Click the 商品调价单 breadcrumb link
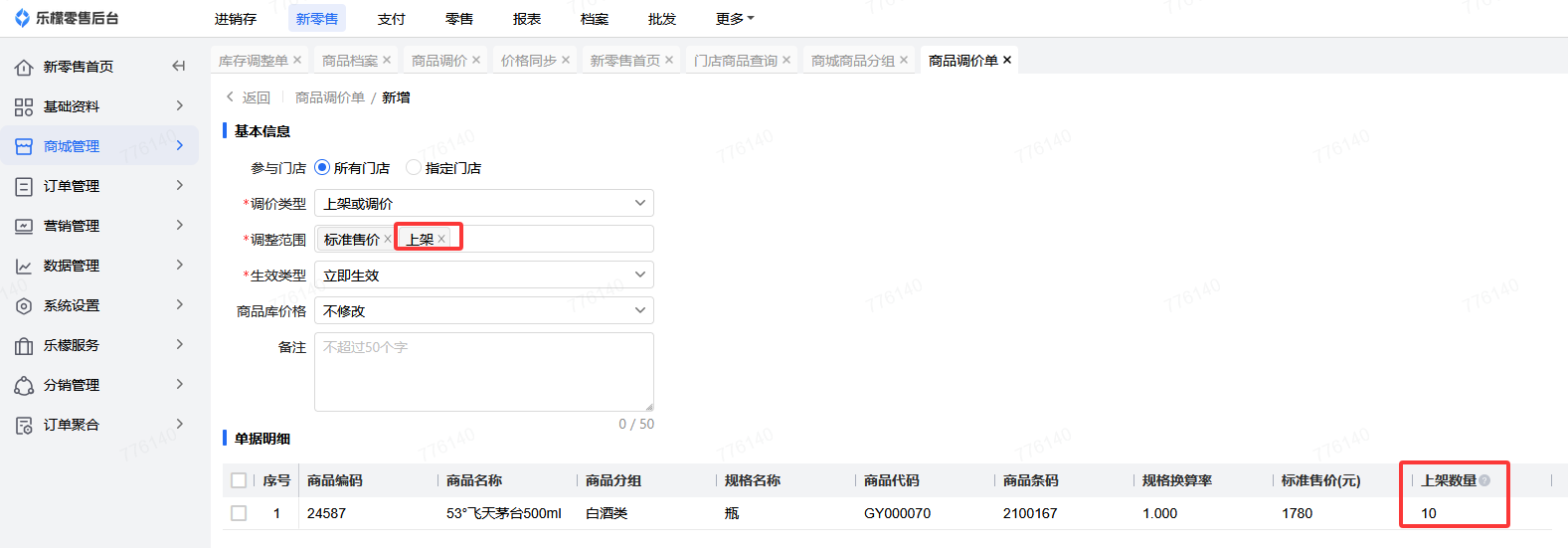 (x=330, y=97)
